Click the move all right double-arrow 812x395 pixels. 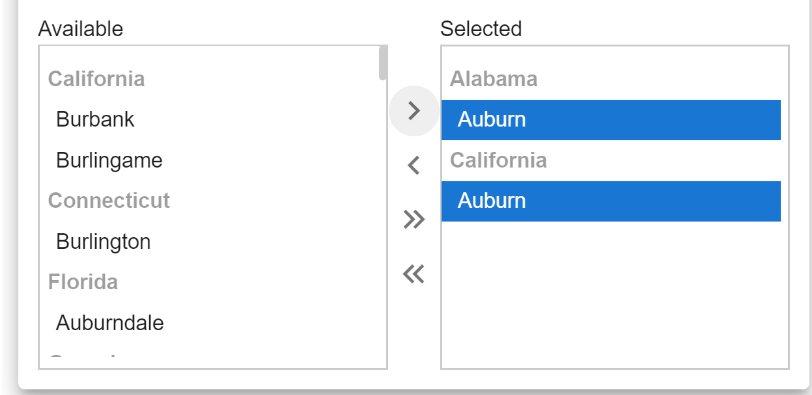414,220
